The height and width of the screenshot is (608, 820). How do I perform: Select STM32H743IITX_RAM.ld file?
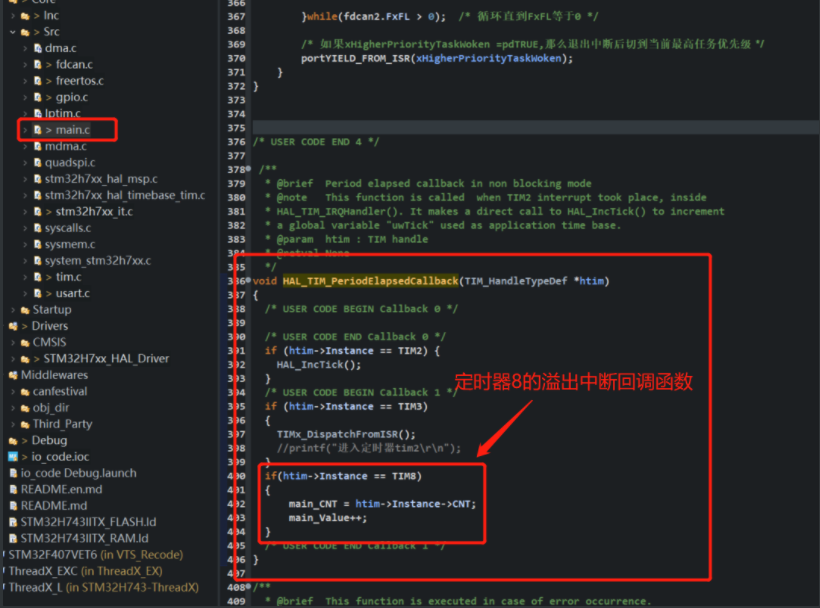coord(84,538)
